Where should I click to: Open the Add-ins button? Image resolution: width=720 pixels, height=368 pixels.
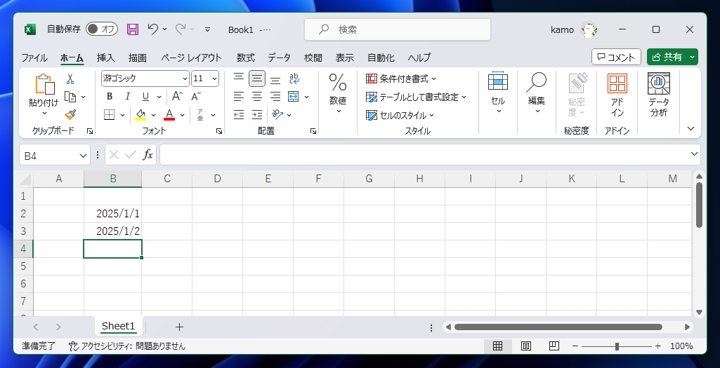click(x=617, y=96)
